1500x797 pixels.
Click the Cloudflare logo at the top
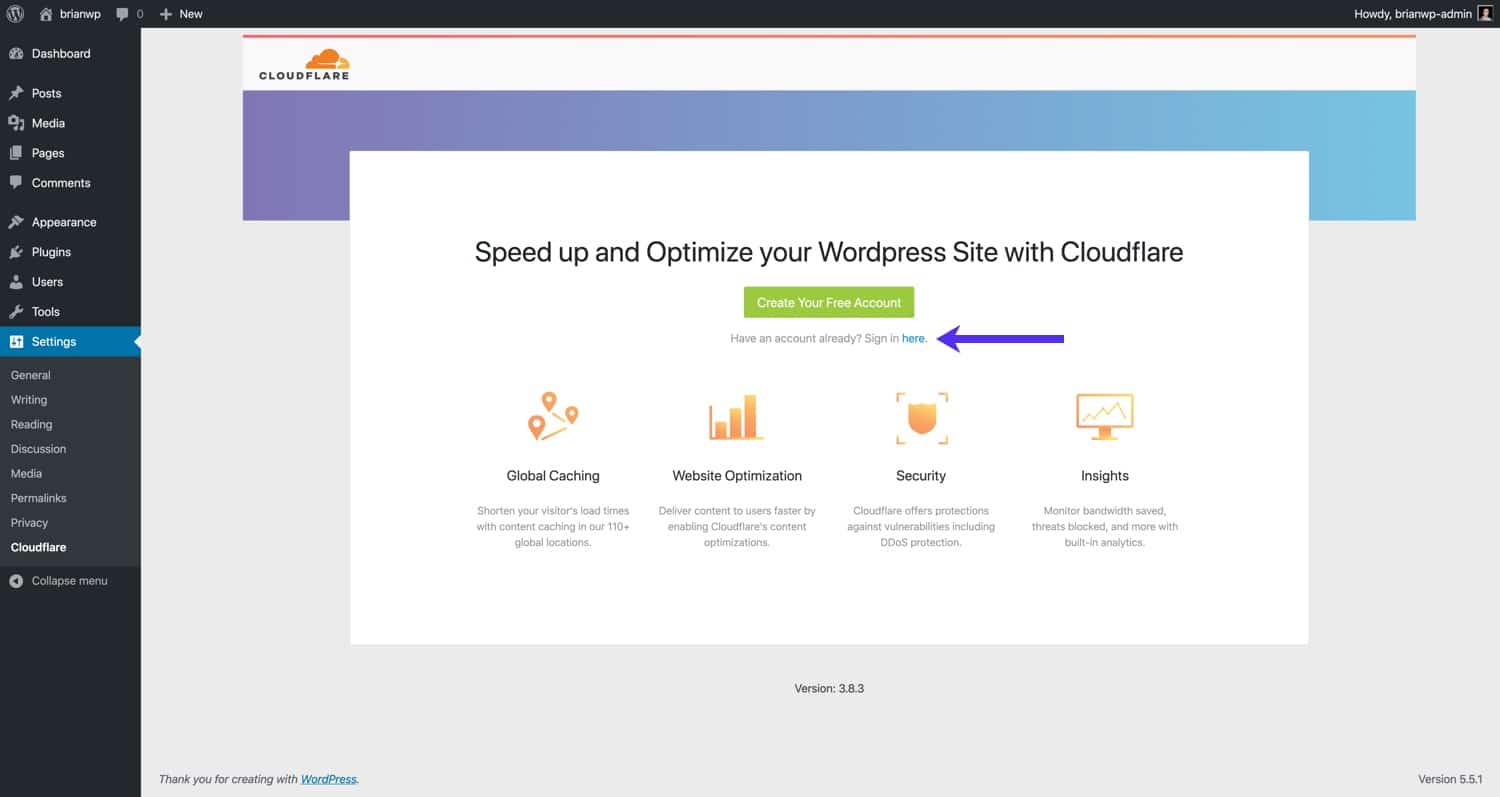pyautogui.click(x=303, y=63)
